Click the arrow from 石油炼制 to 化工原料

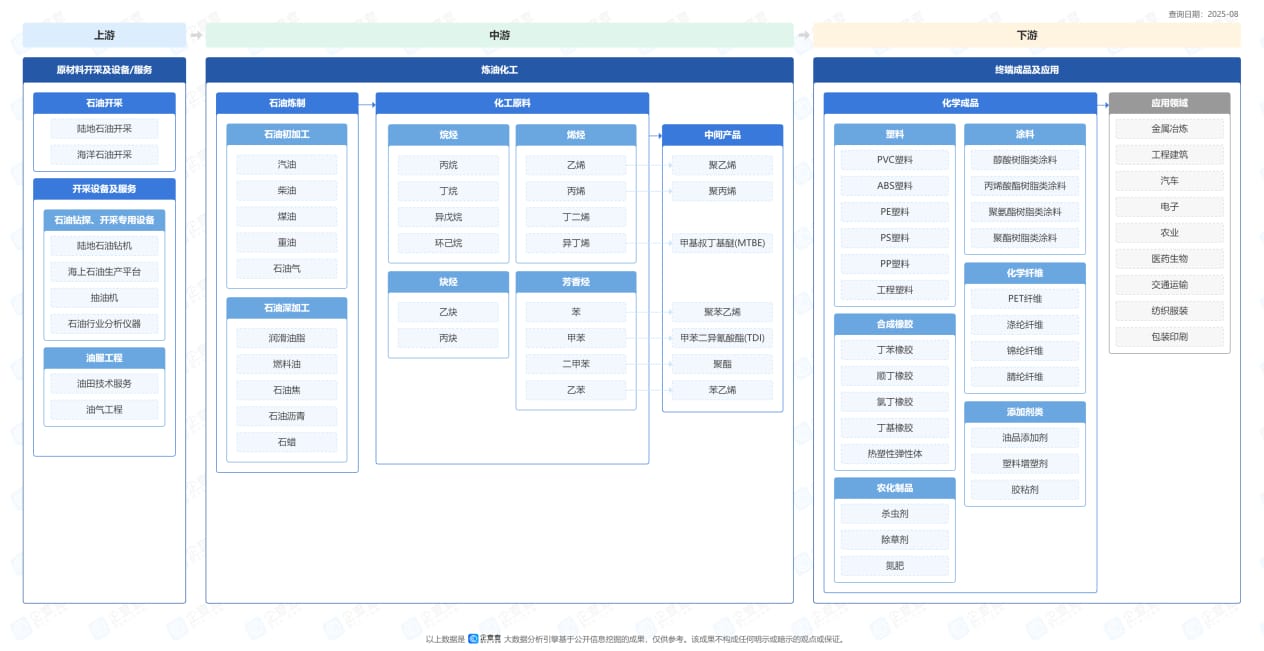tap(367, 103)
